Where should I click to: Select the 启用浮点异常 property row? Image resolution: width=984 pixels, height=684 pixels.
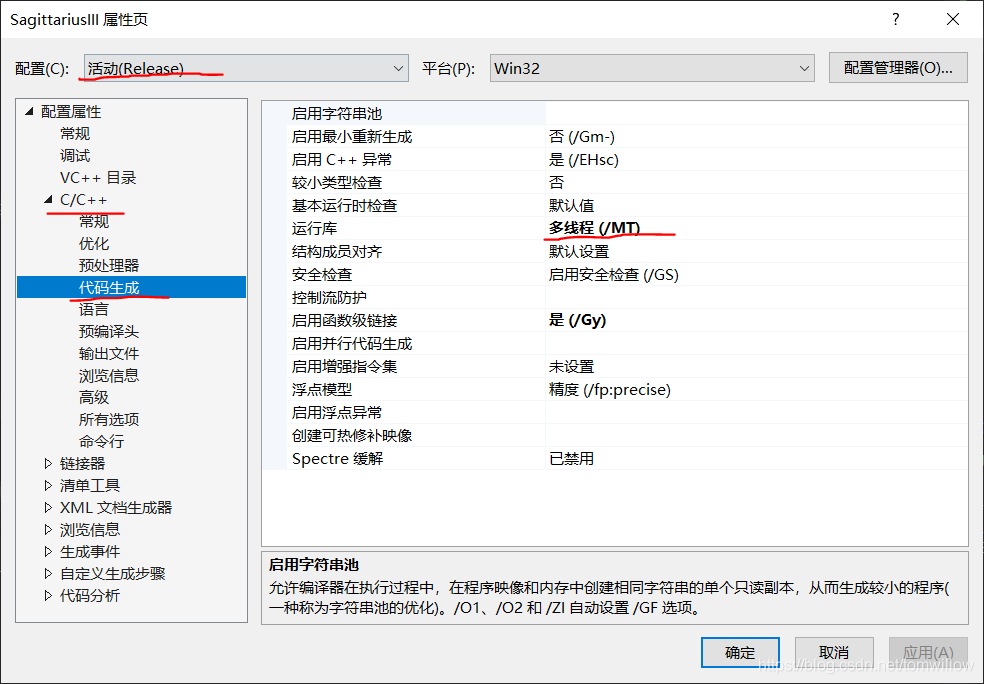click(615, 413)
